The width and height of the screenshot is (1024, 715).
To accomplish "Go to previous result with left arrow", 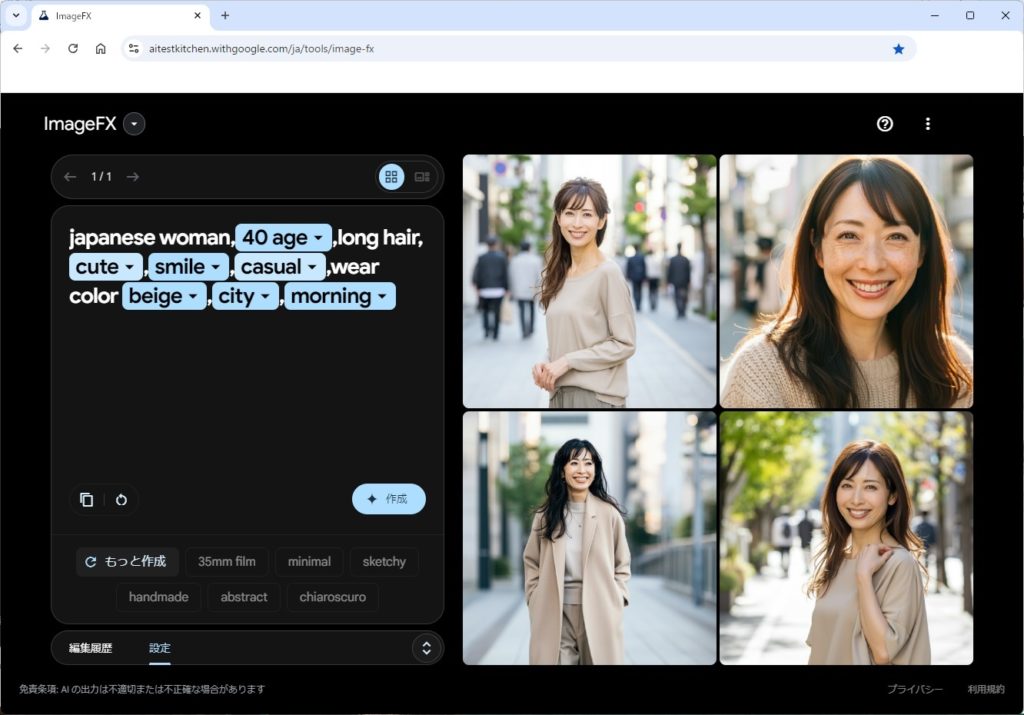I will coord(70,177).
